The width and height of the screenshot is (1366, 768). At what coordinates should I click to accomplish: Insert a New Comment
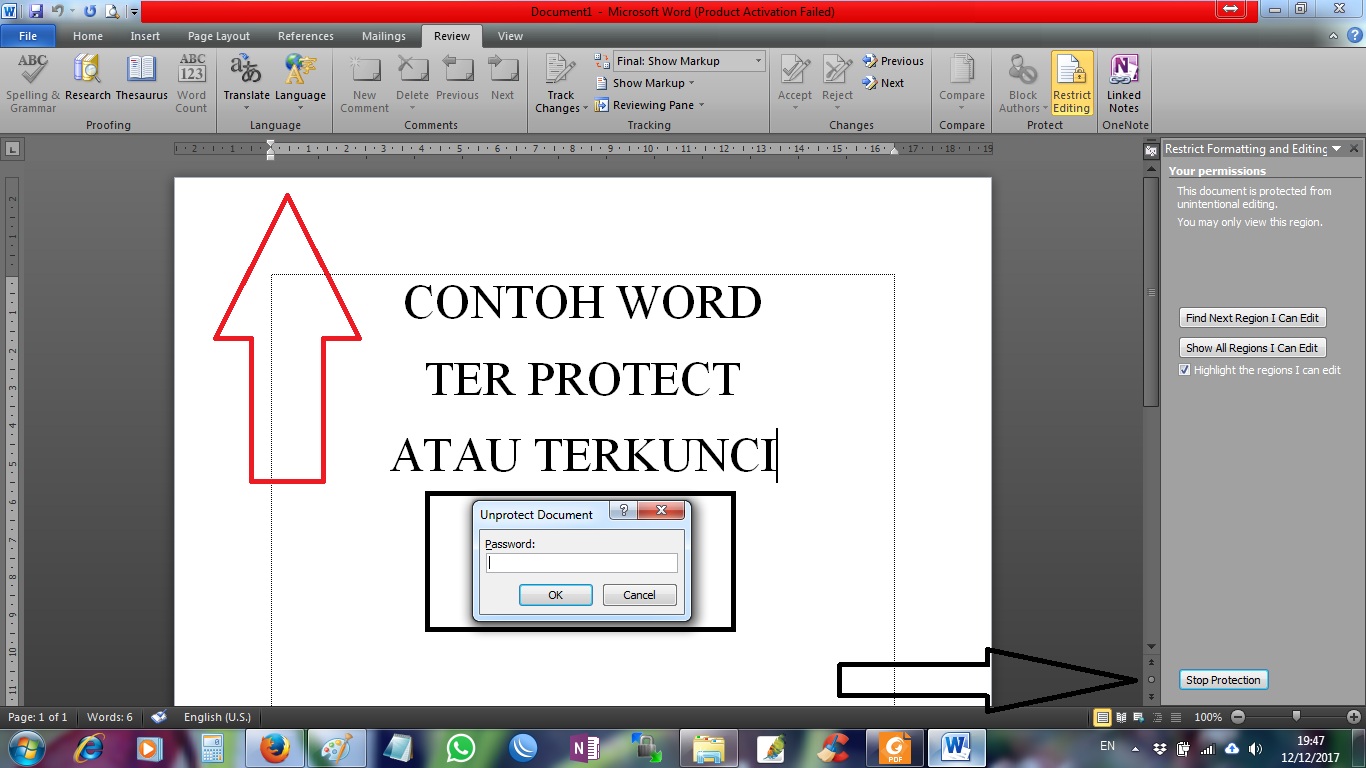click(364, 83)
